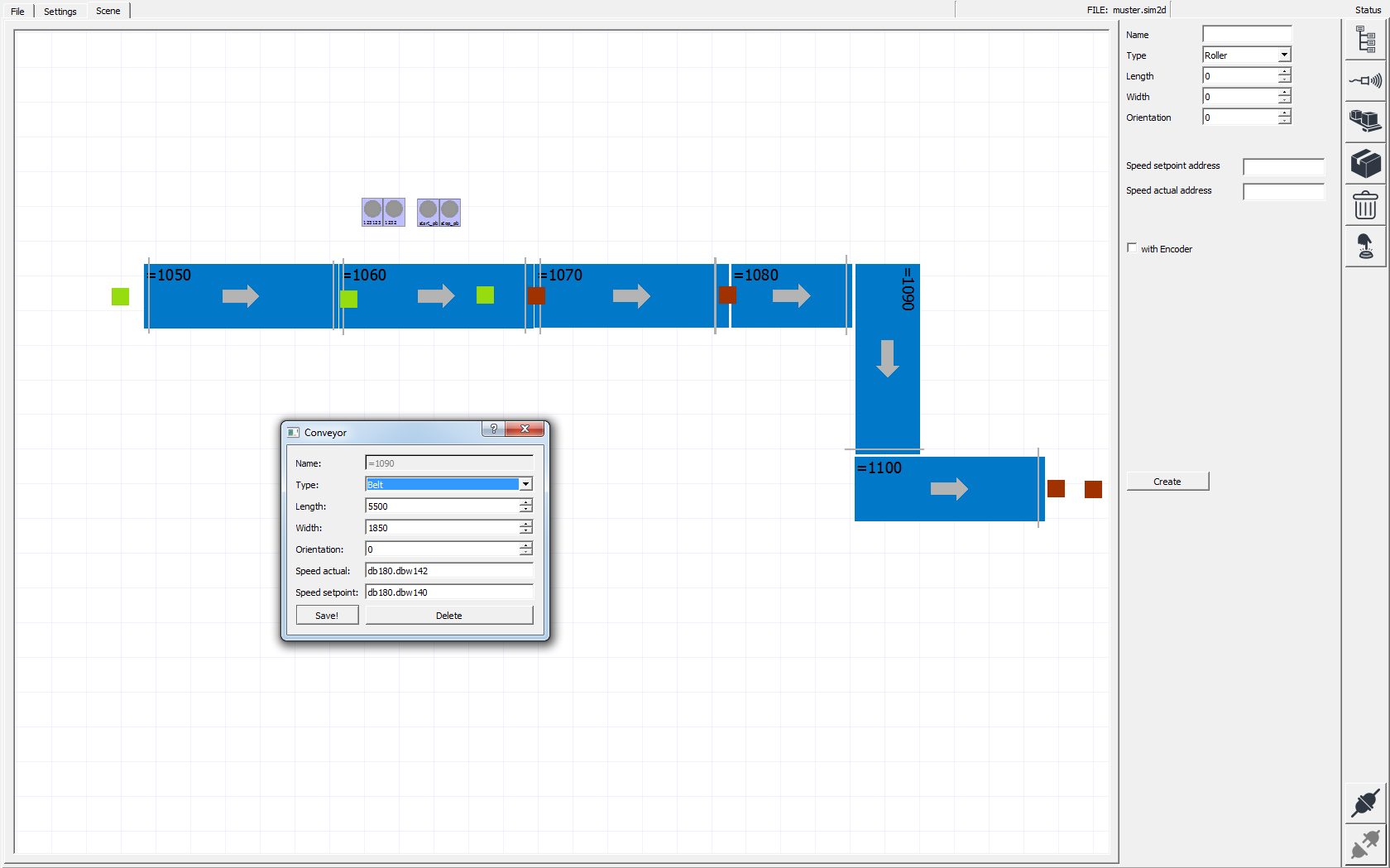This screenshot has height=868, width=1390.
Task: Increase Length stepper in Conveyor dialog
Action: click(x=525, y=502)
